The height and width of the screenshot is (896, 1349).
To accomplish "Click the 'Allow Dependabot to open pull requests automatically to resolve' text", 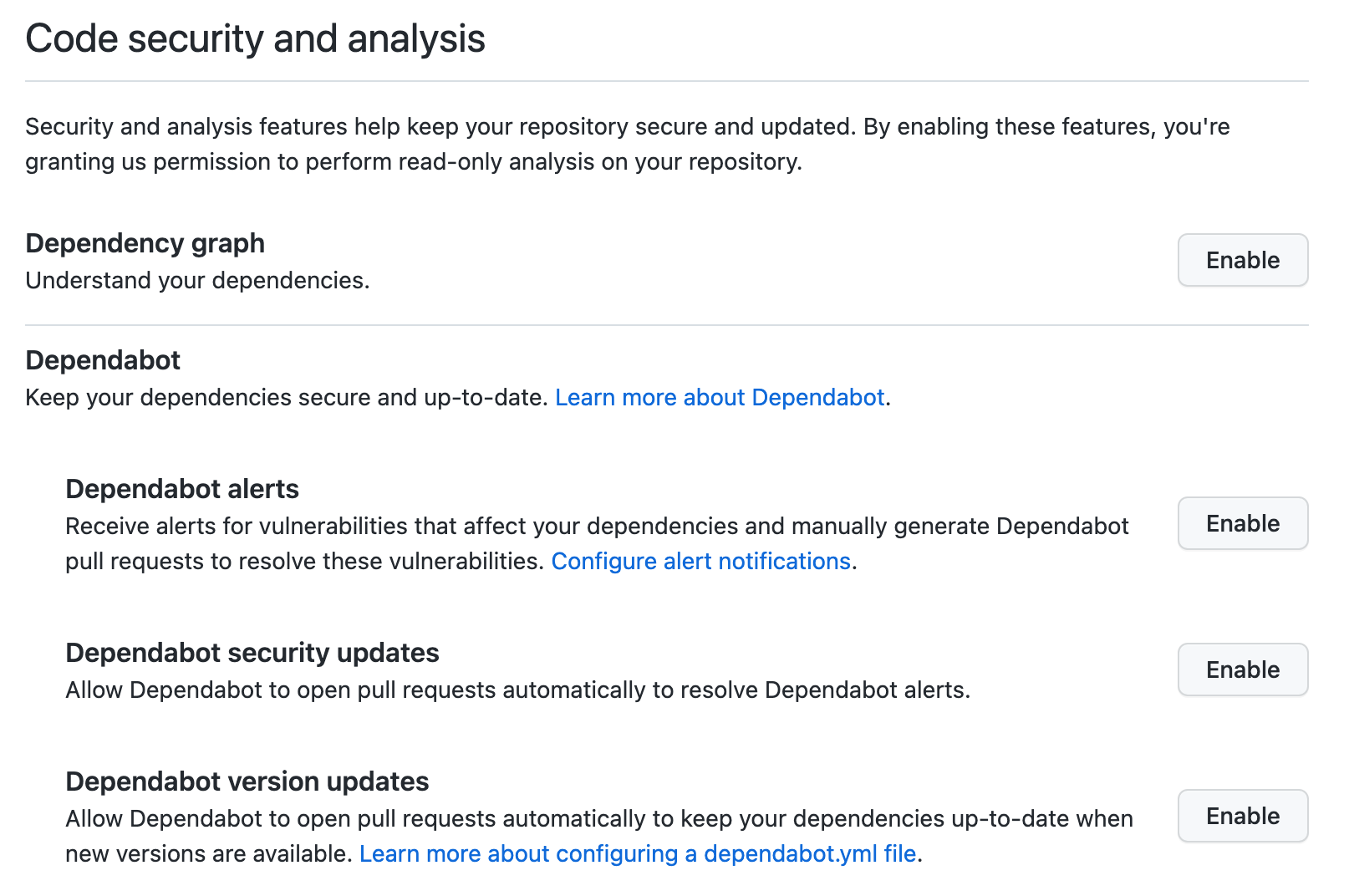I will 411,690.
